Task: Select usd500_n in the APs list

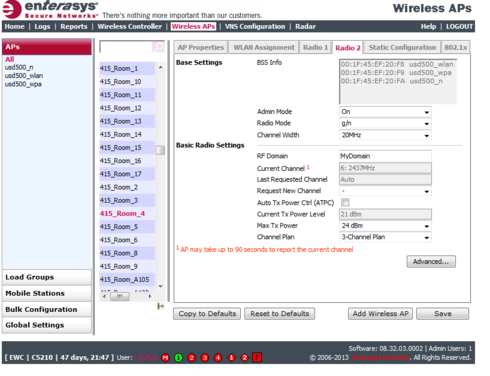Action: tap(19, 67)
